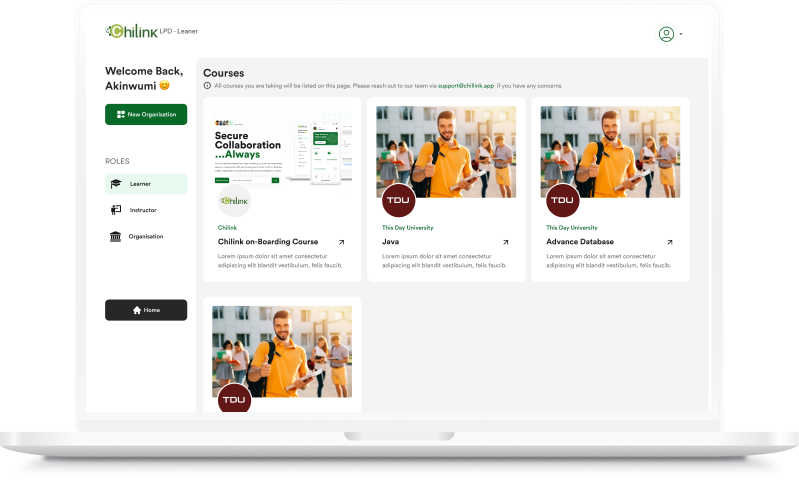The width and height of the screenshot is (799, 482).
Task: Click the Instructor teaching icon
Action: (x=116, y=210)
